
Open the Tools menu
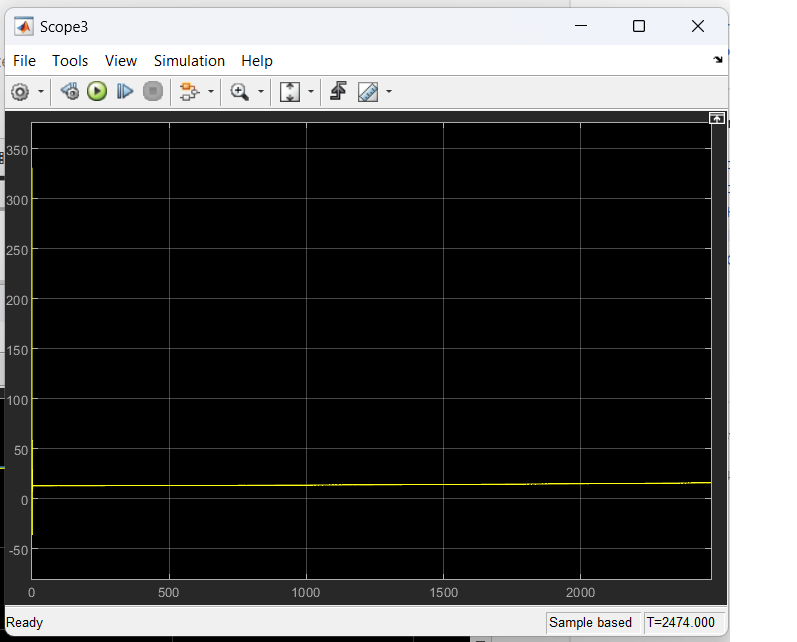click(x=70, y=61)
